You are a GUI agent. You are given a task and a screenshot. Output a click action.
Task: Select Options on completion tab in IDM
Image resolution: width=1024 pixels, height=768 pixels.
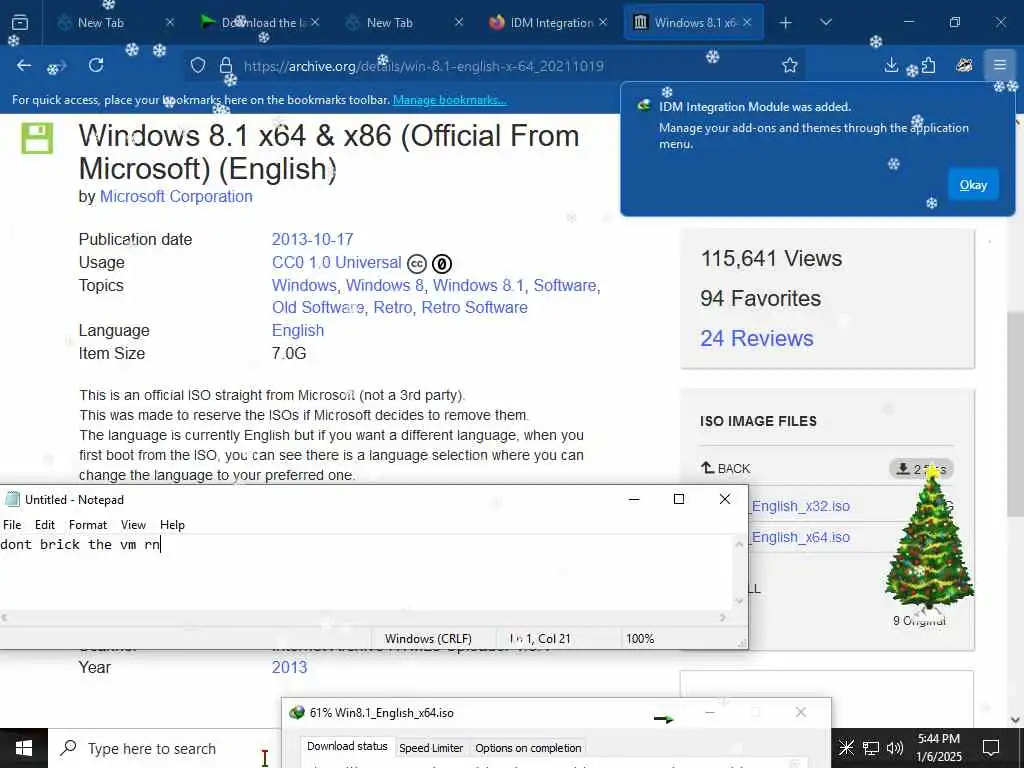(x=528, y=748)
